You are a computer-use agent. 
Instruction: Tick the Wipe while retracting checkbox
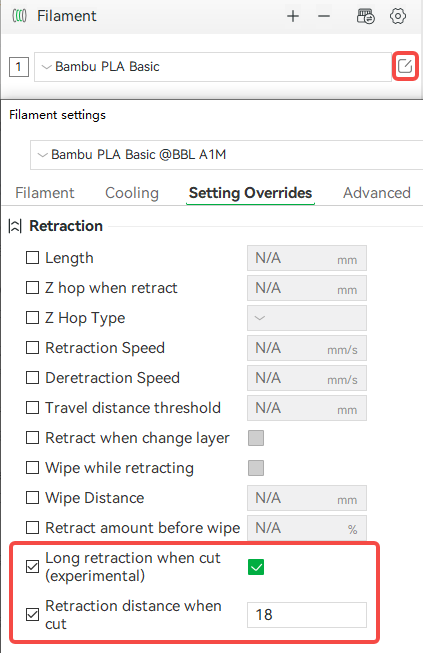click(x=32, y=468)
